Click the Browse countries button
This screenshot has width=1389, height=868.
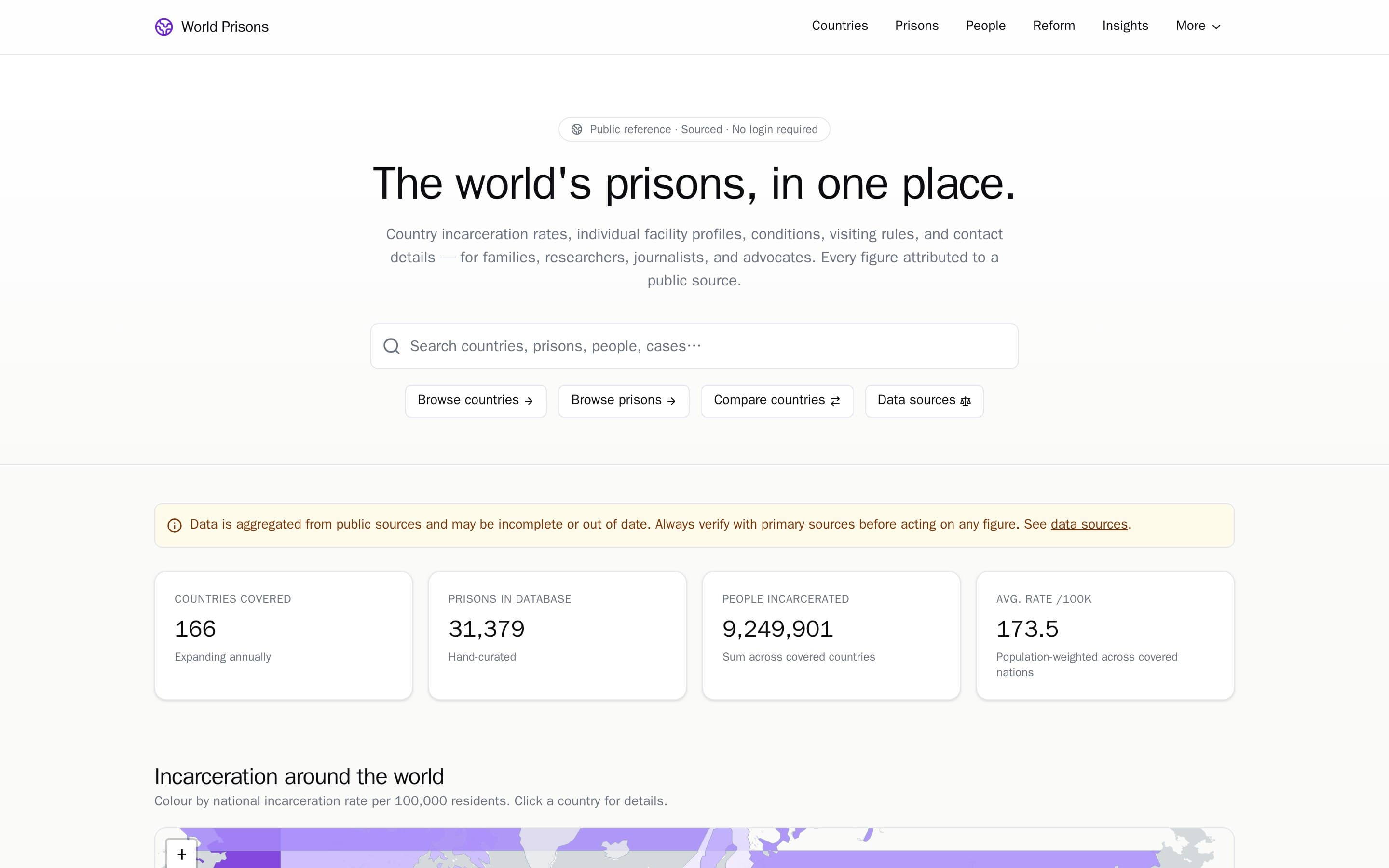475,401
